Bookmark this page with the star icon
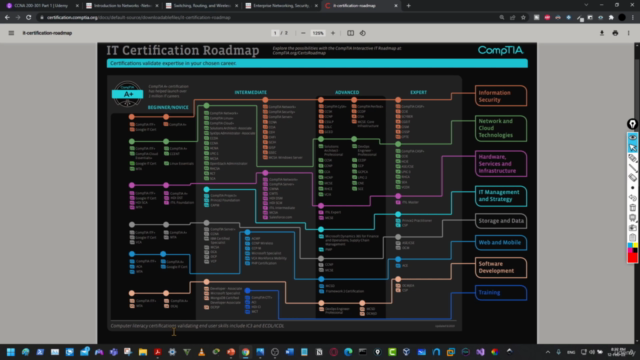The image size is (640, 360). tap(523, 18)
